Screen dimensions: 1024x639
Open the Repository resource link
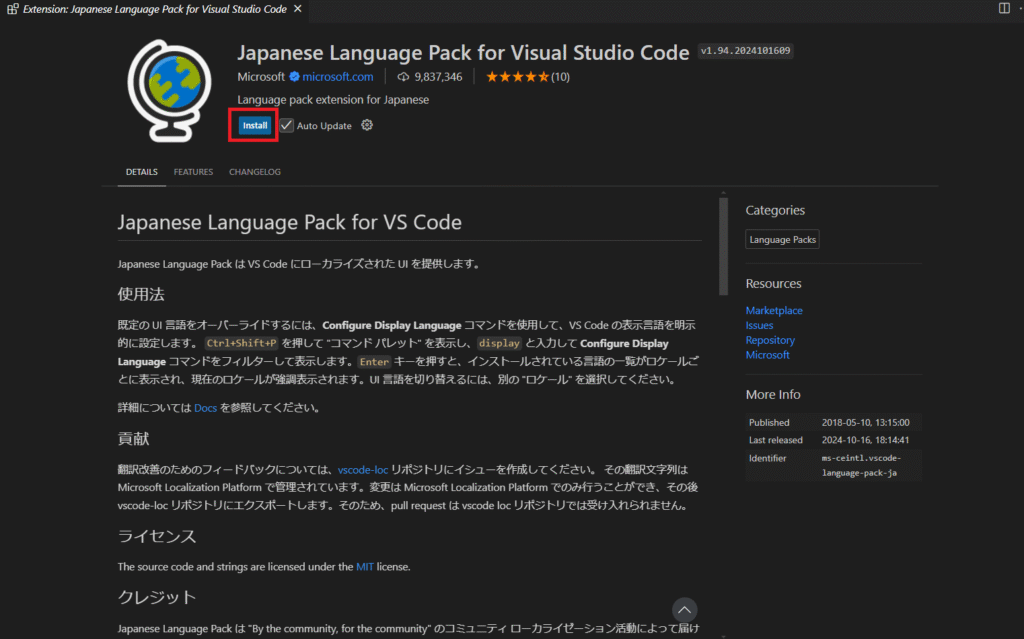(770, 340)
